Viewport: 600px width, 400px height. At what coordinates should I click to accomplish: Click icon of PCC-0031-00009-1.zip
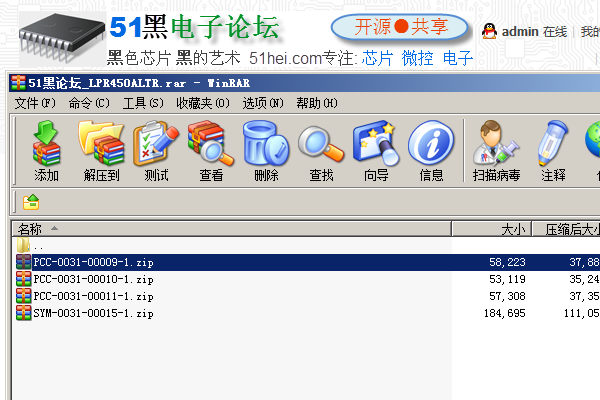pos(23,262)
